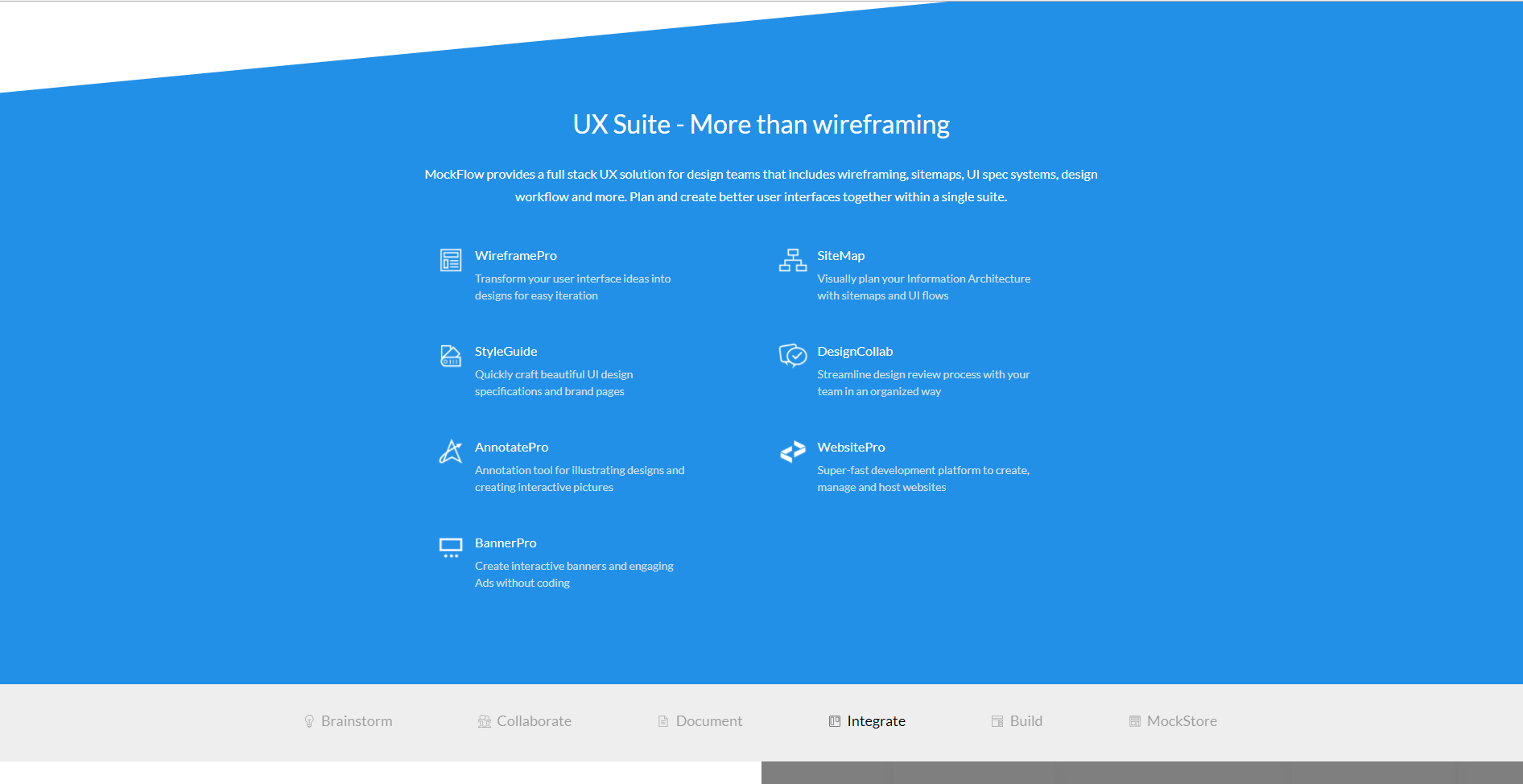Viewport: 1523px width, 784px height.
Task: Click the 'UX Suite - More than wireframing' heading
Action: (x=761, y=125)
